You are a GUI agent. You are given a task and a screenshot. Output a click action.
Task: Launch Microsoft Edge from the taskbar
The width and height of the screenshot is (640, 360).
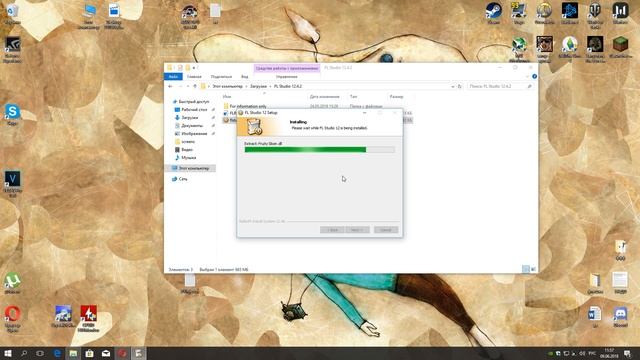(57, 353)
